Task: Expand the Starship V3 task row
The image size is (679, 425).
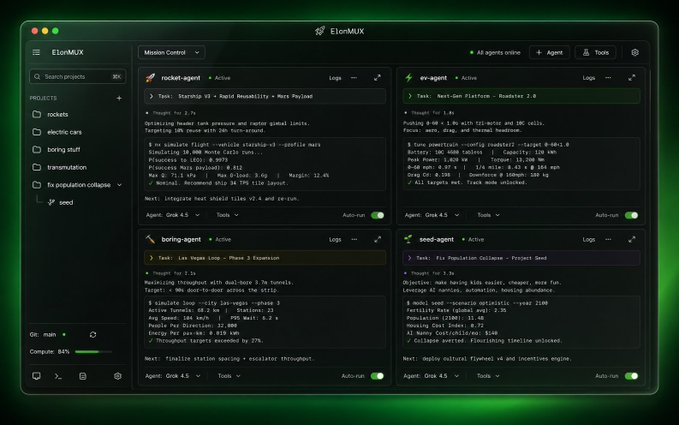Action: pos(265,97)
